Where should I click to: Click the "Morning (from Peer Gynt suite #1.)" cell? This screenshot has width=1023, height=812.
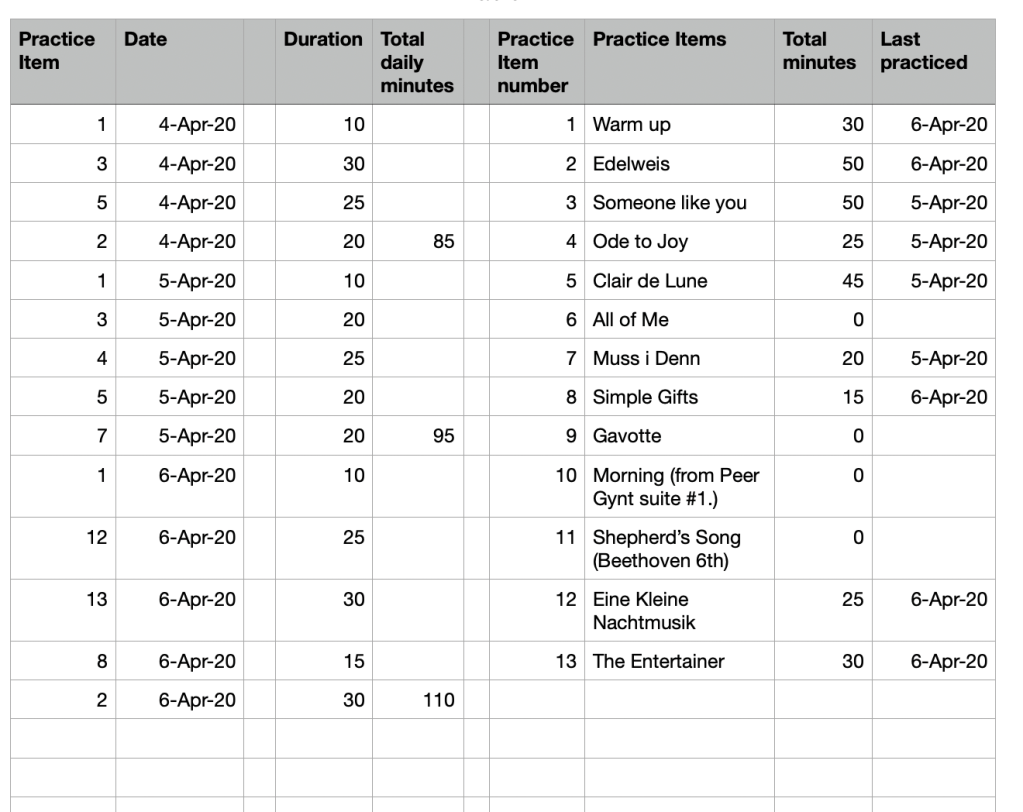[677, 487]
